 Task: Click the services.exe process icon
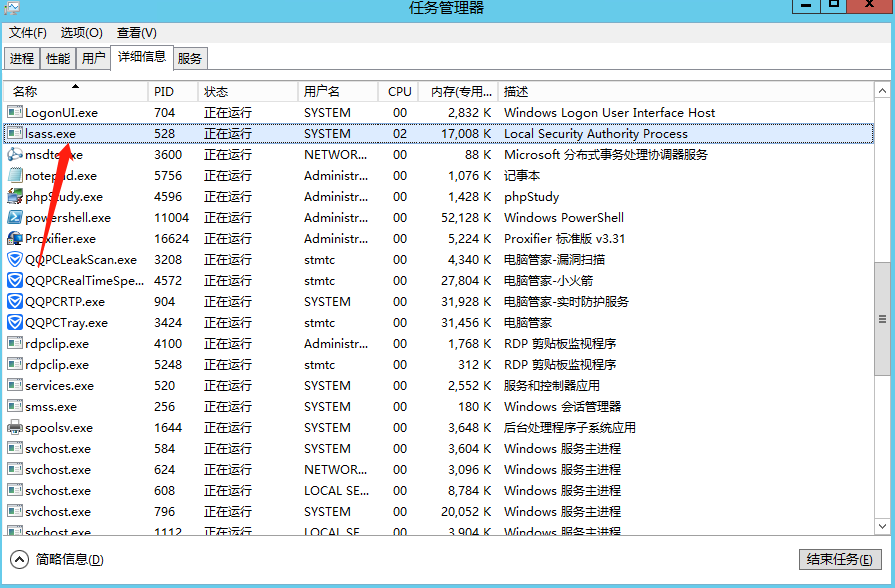click(x=15, y=385)
